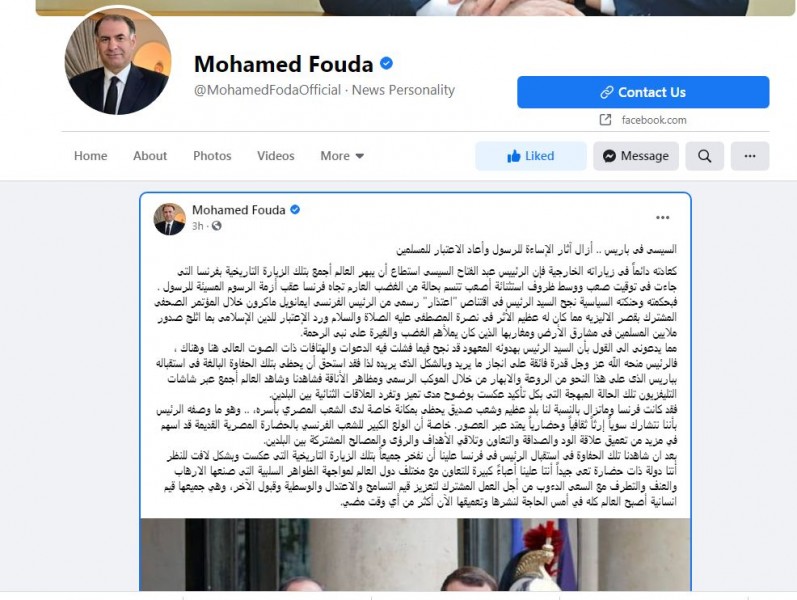Click the Messenger icon in Message button
The image size is (797, 600).
(609, 156)
